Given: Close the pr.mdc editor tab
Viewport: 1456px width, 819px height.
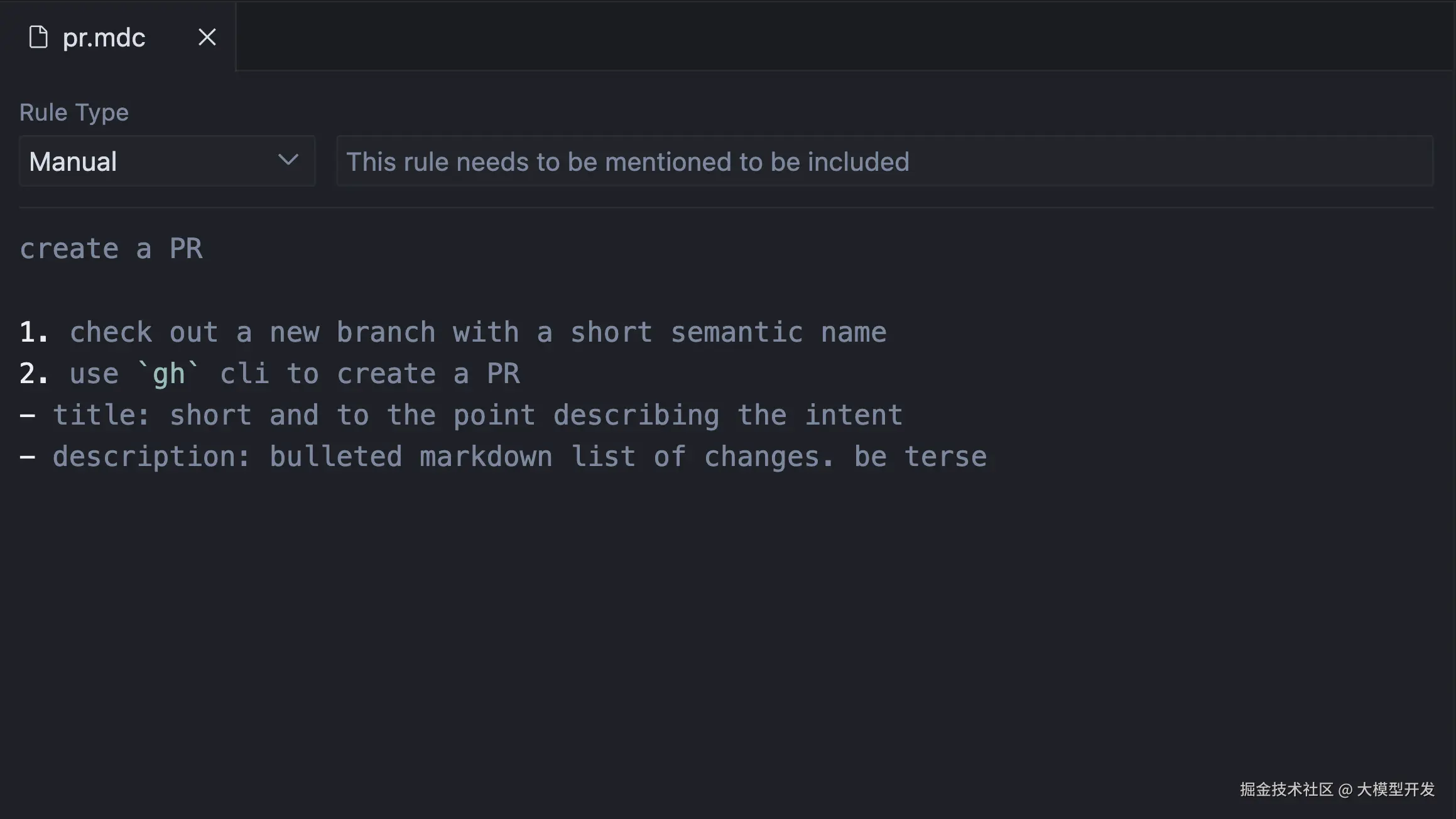Looking at the screenshot, I should (x=207, y=37).
